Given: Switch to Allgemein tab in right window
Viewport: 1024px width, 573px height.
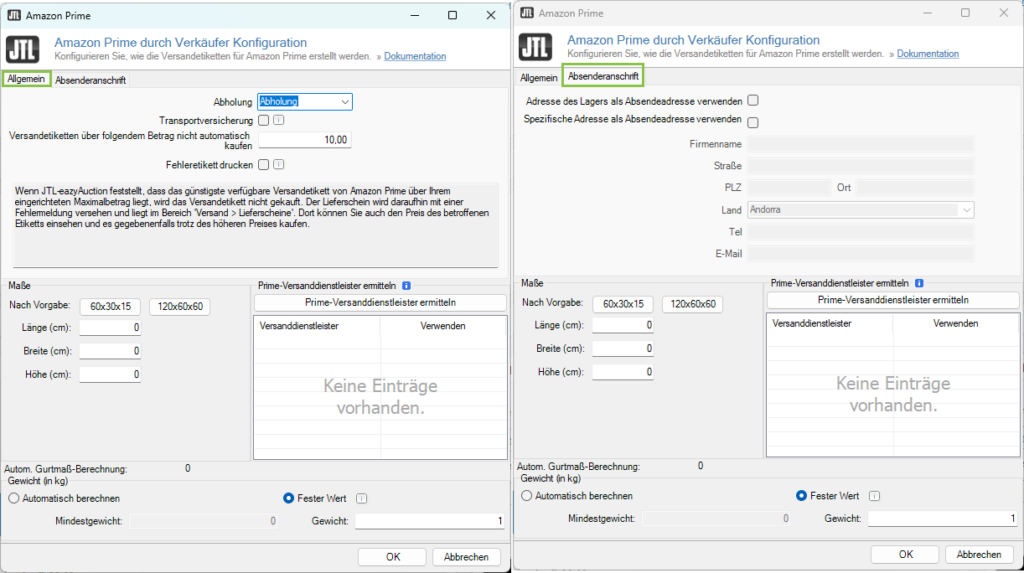Looking at the screenshot, I should [x=539, y=78].
